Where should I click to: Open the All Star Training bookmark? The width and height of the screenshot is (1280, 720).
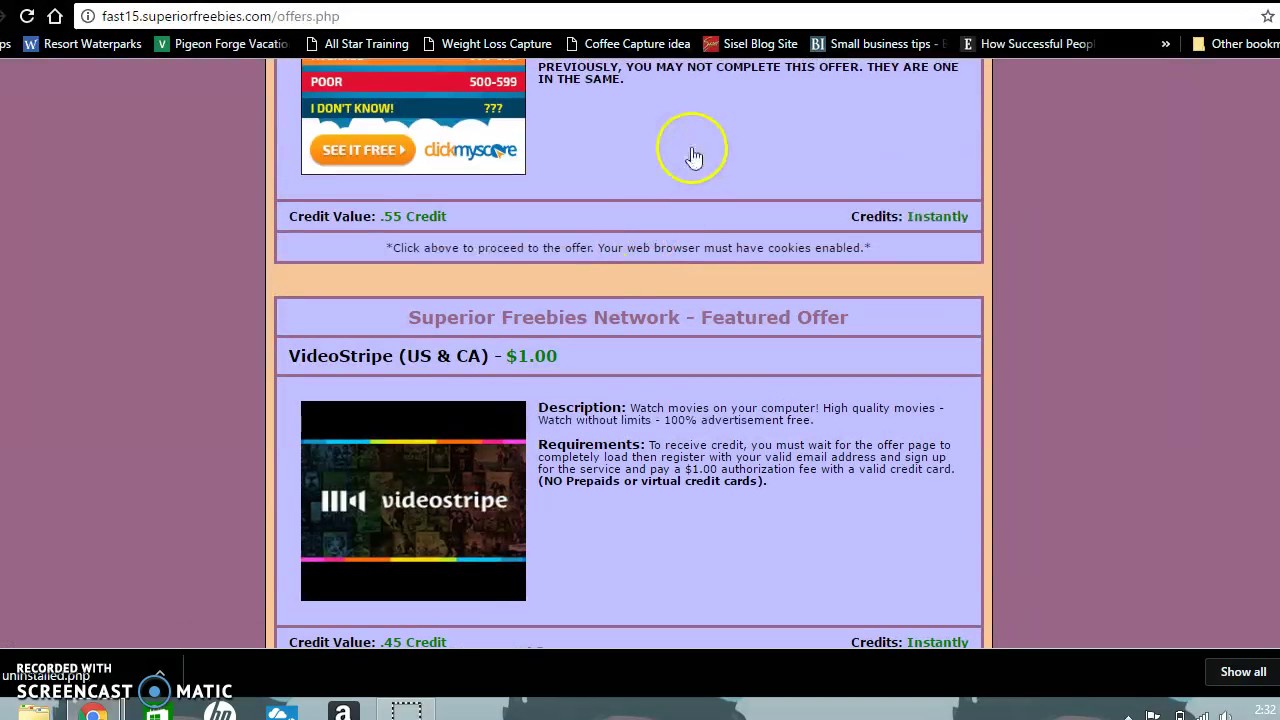pos(357,44)
